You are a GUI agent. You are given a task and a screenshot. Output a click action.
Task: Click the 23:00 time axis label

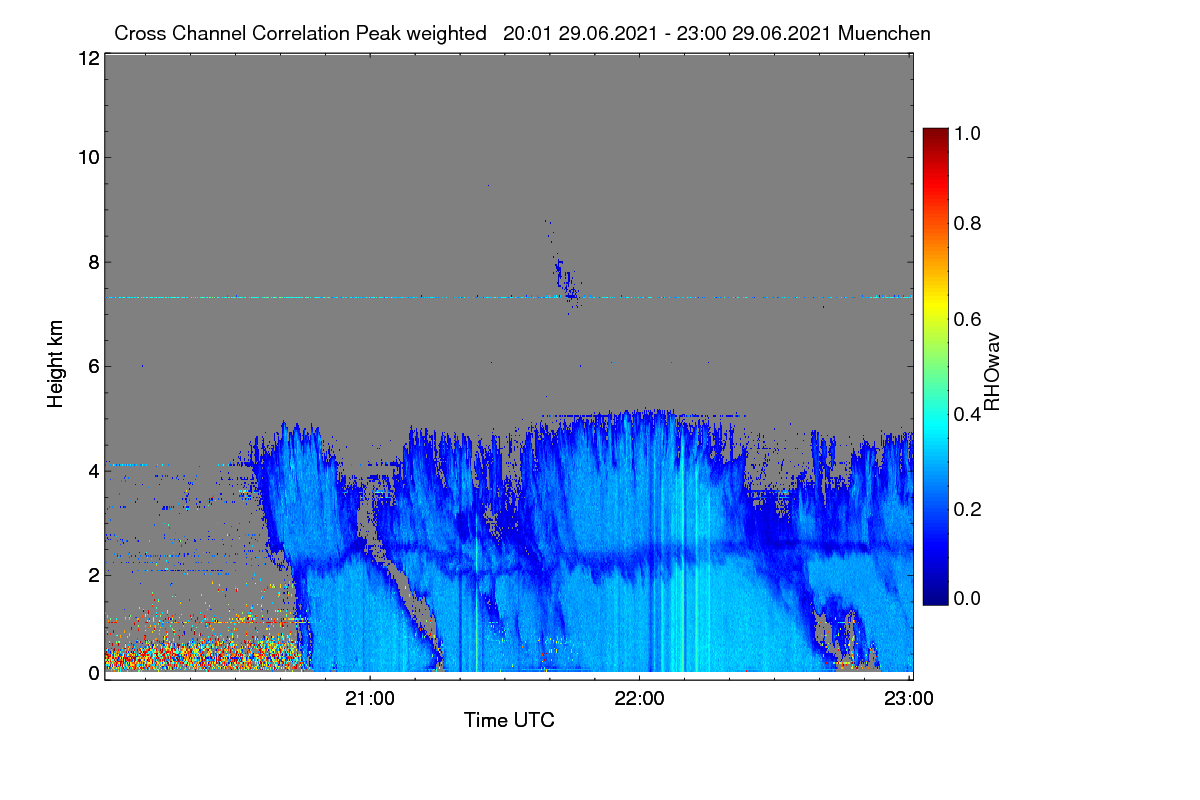tap(909, 698)
